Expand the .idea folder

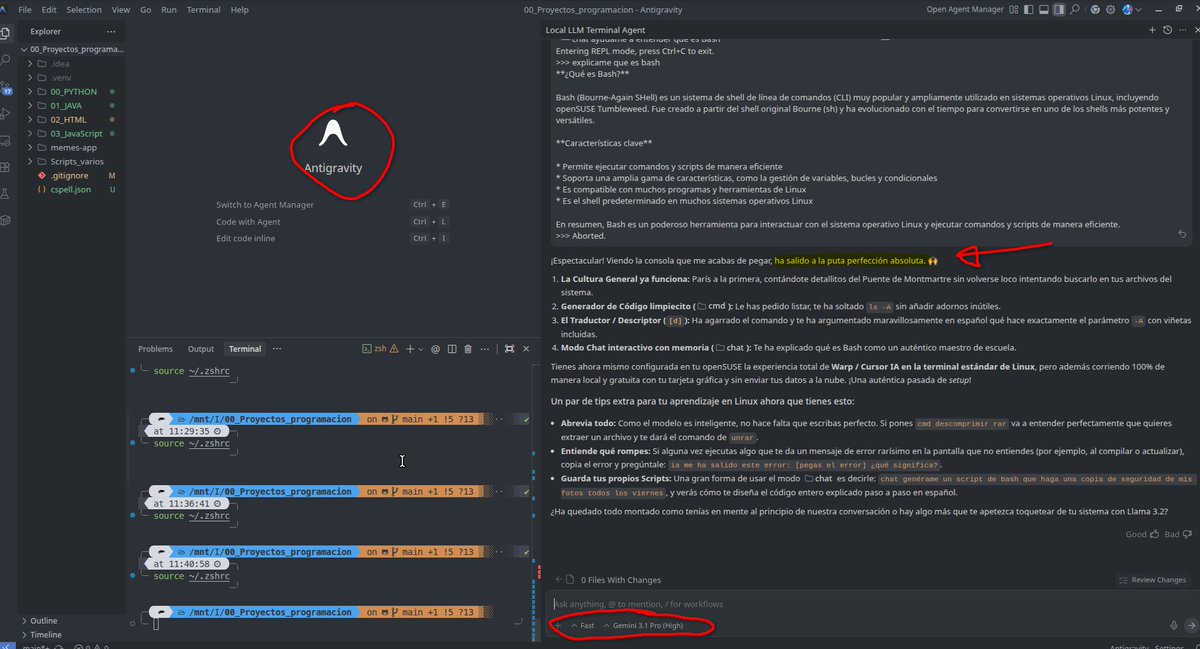74,64
